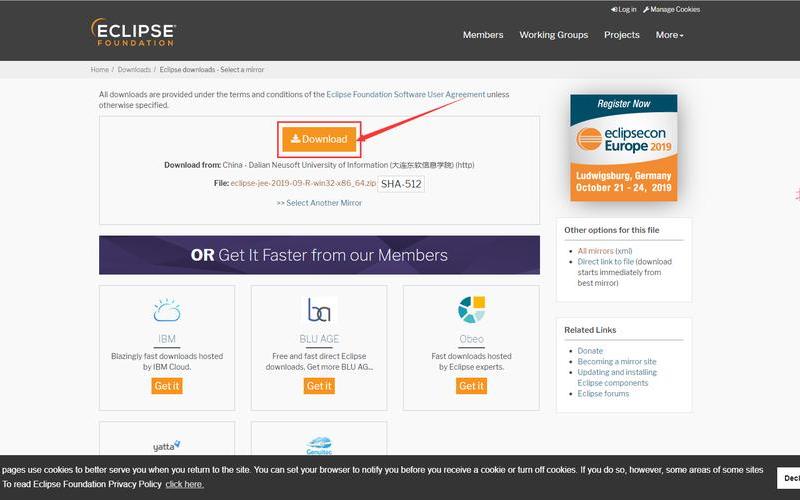Click the Decline cookies button

click(789, 478)
